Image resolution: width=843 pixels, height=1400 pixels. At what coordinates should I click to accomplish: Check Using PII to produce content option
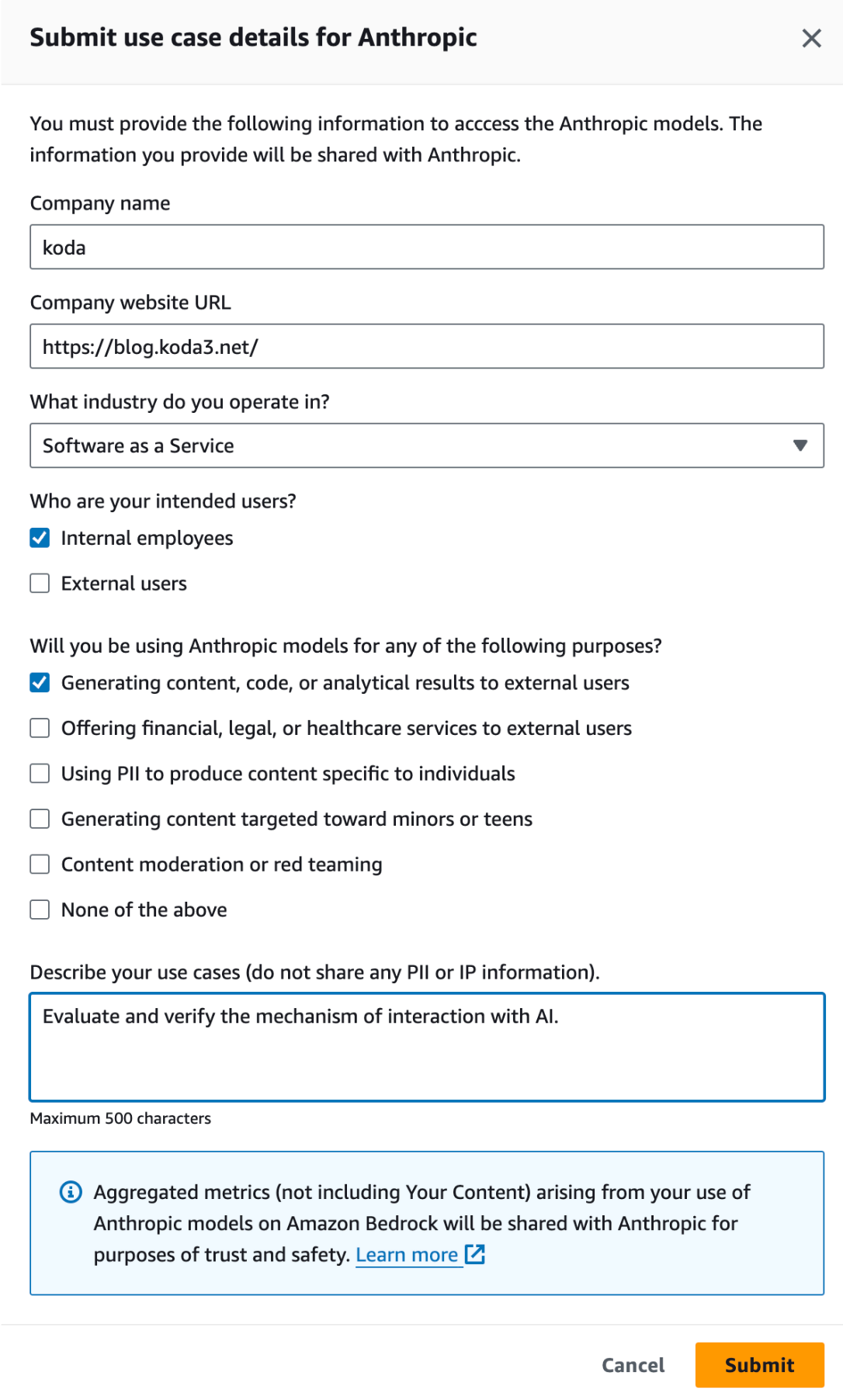(x=39, y=773)
